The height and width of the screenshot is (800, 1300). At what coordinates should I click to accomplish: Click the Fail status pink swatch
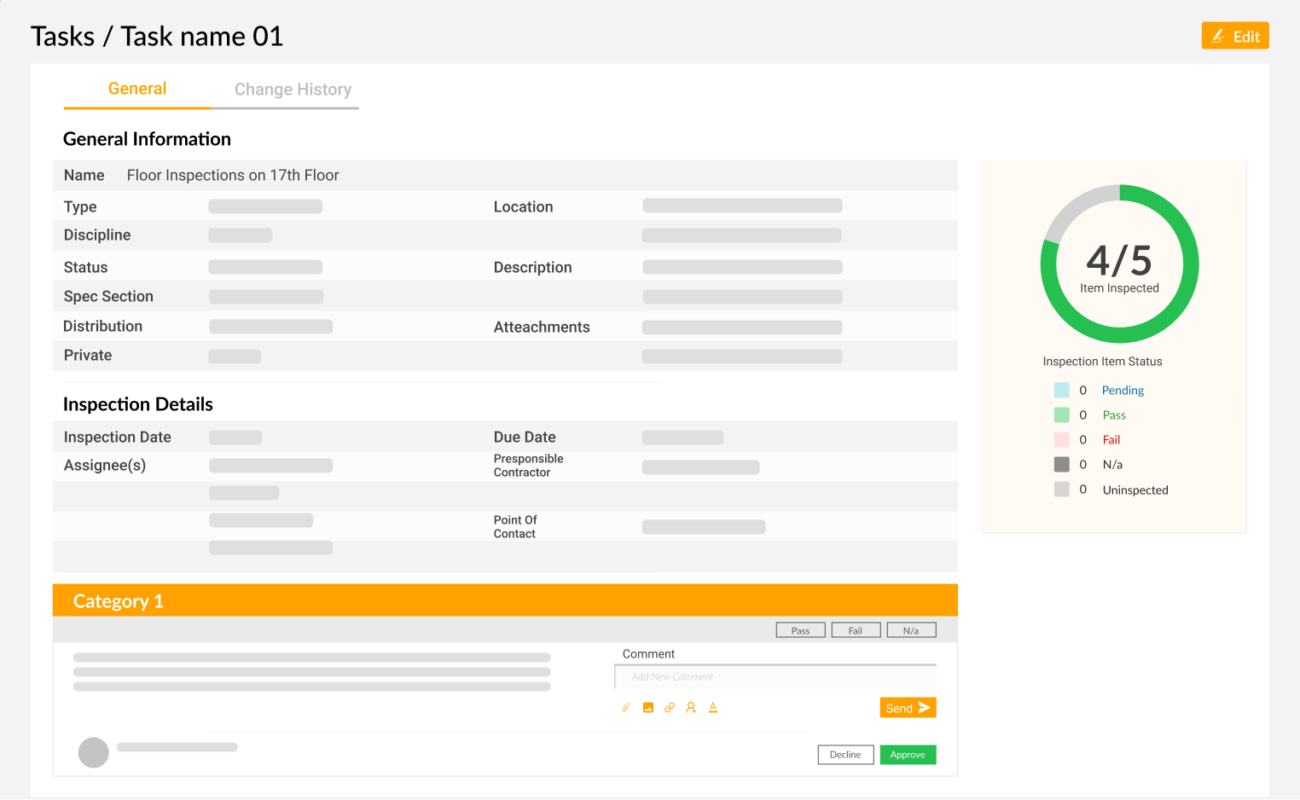(x=1062, y=440)
